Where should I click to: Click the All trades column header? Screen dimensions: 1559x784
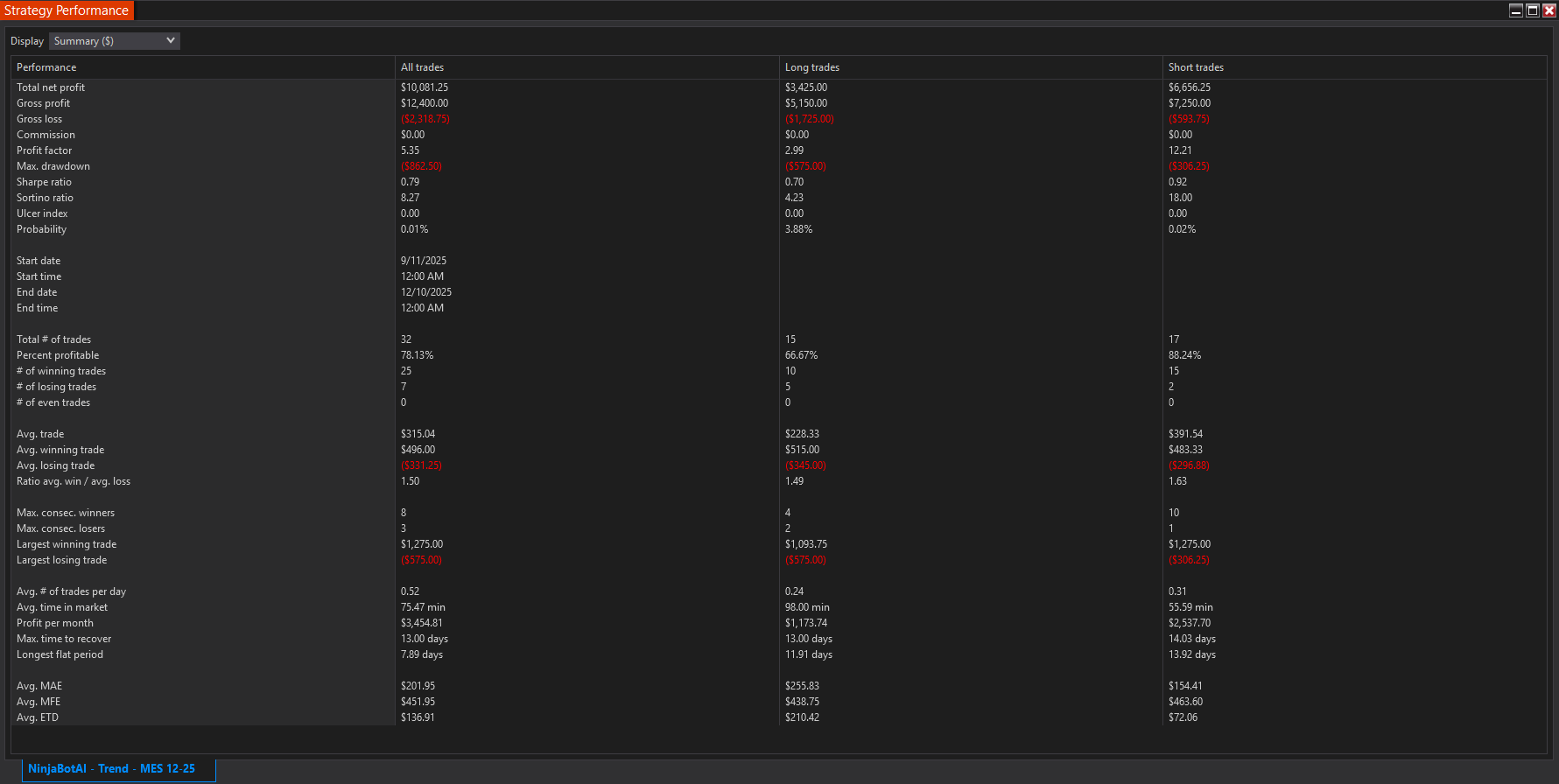point(422,67)
